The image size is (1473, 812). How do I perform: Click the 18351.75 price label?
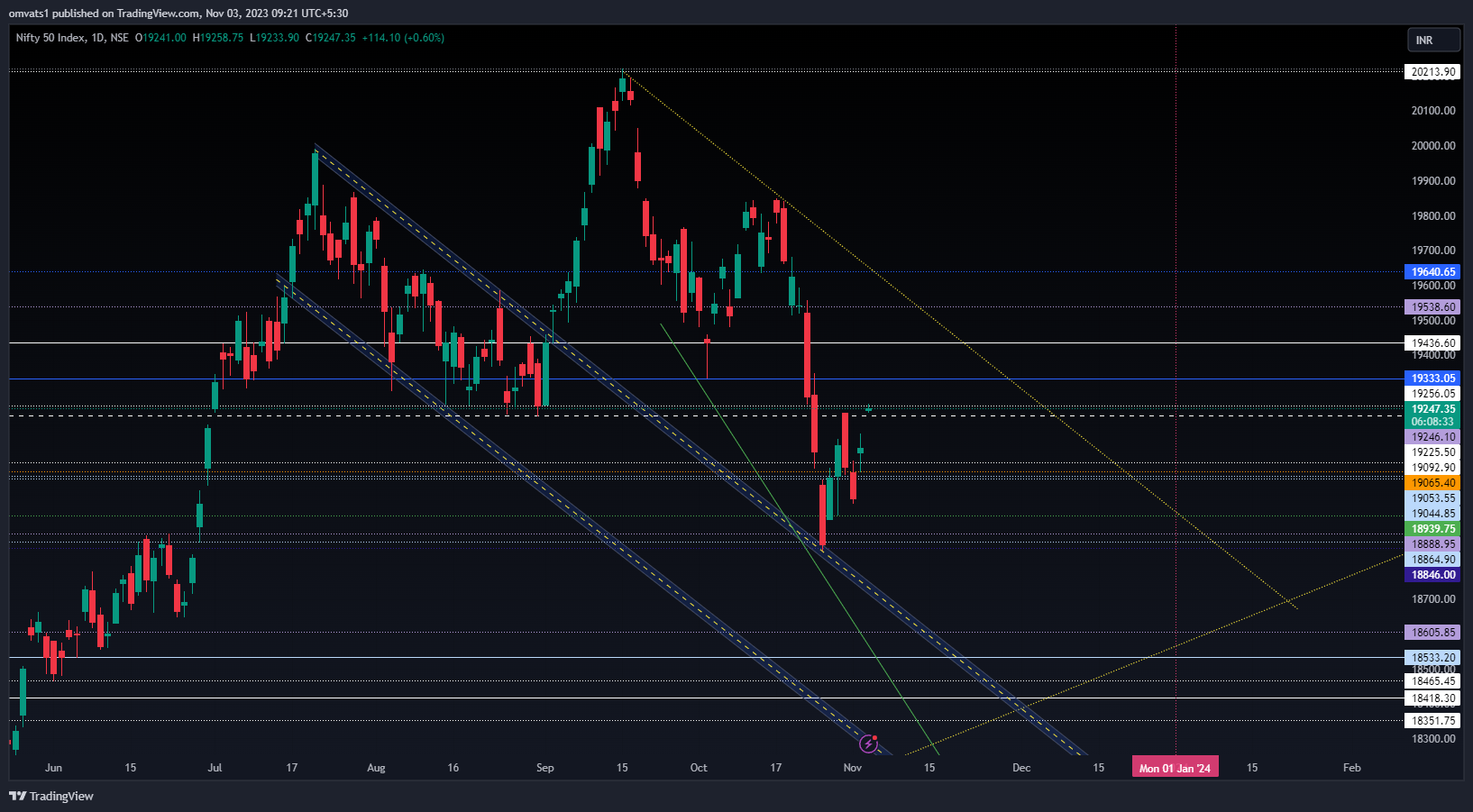(1432, 721)
